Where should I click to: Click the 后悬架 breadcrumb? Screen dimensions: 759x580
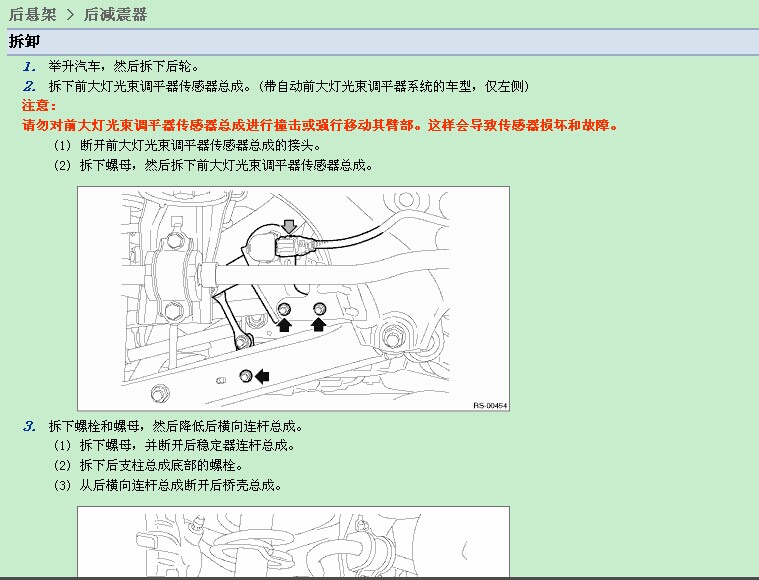point(32,15)
